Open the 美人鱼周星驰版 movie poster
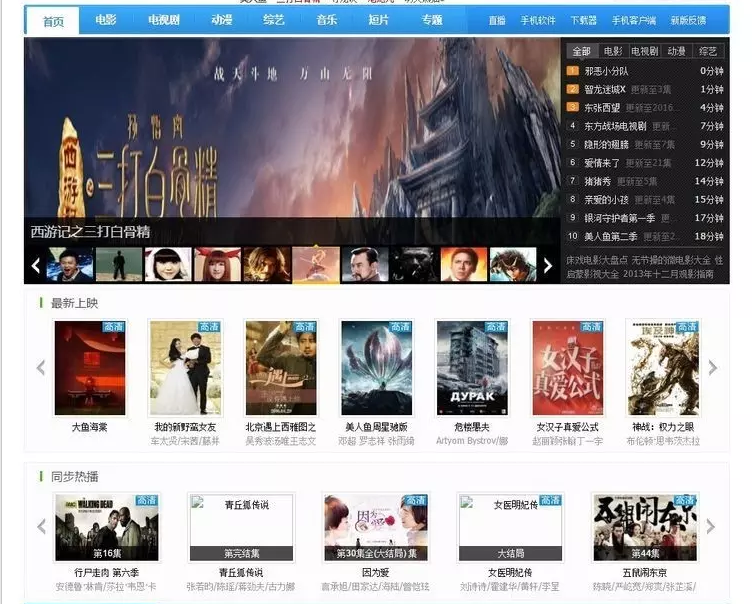Viewport: 752px width, 604px height. click(x=376, y=368)
